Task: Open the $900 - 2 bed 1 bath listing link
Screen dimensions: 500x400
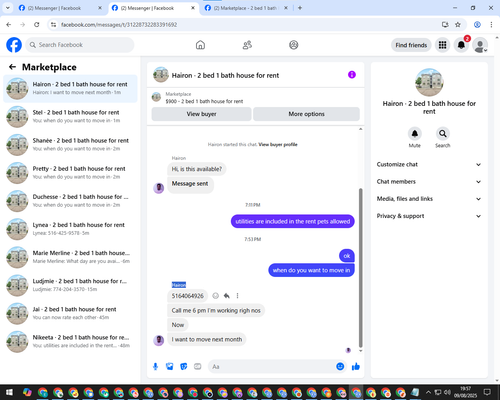Action: click(x=204, y=101)
